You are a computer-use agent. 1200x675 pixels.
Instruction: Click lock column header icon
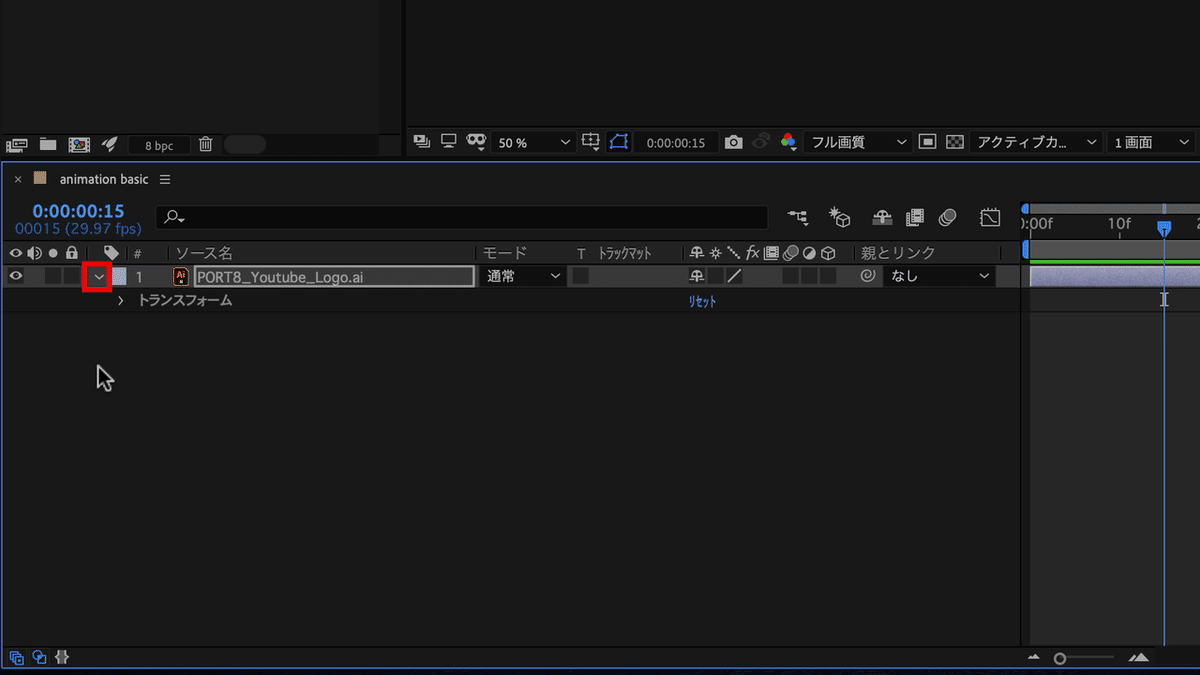tap(71, 253)
